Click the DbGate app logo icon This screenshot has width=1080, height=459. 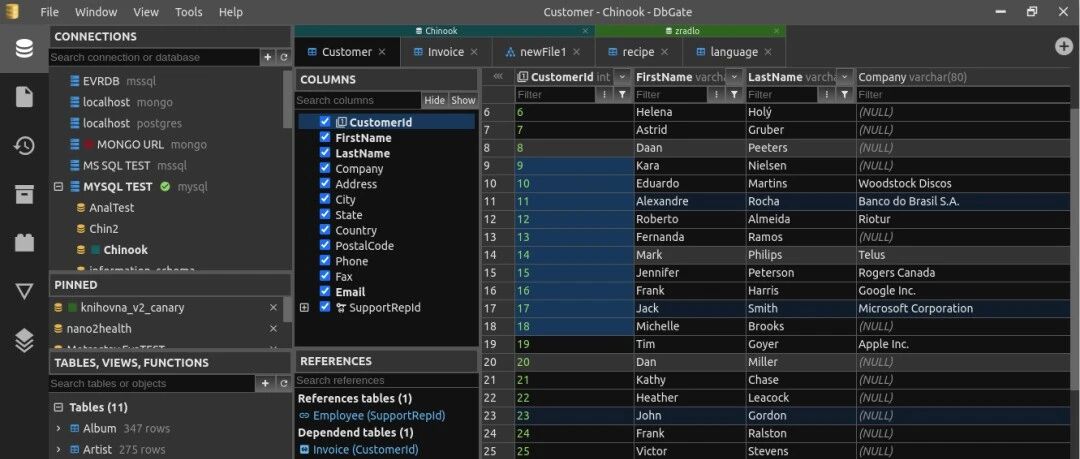click(12, 12)
